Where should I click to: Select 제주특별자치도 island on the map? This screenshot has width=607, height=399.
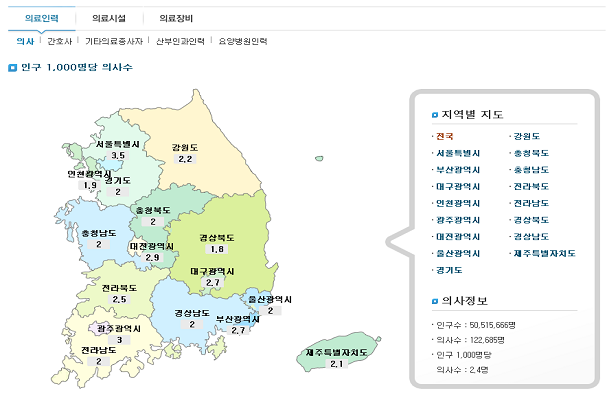coord(336,352)
